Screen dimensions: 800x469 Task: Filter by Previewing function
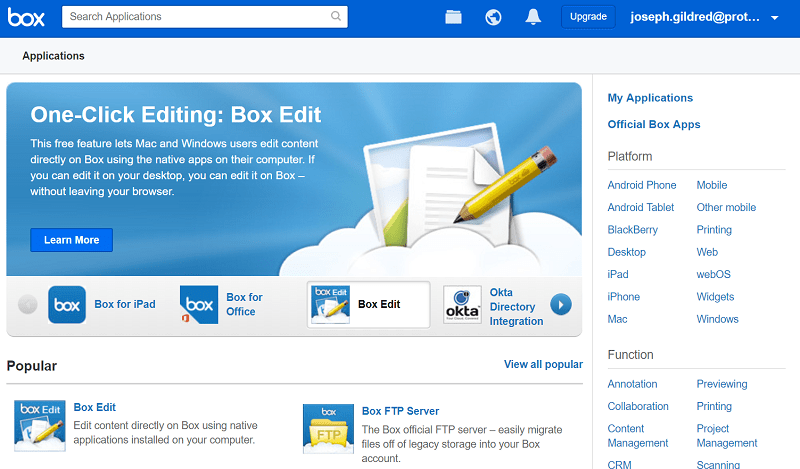[721, 384]
